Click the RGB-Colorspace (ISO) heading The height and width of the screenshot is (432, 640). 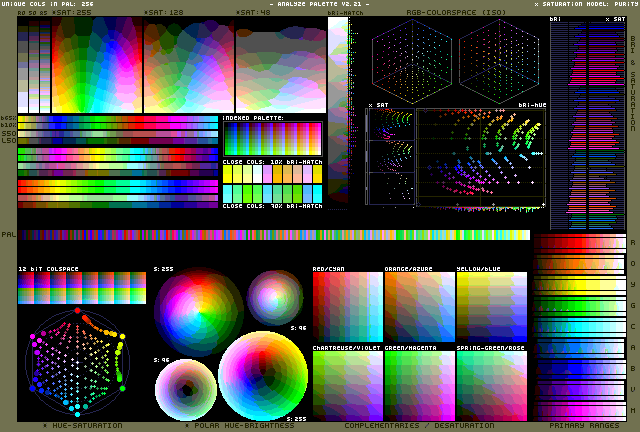[x=456, y=12]
